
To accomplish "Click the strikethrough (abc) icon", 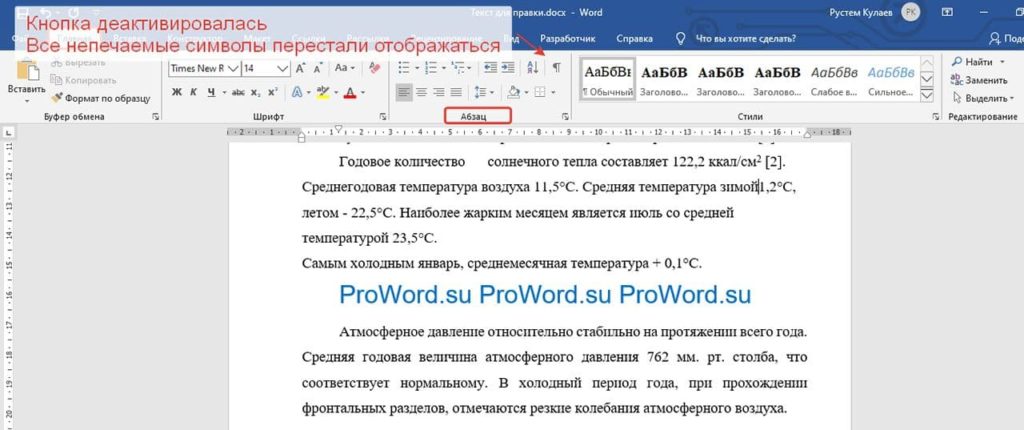I will pyautogui.click(x=237, y=93).
